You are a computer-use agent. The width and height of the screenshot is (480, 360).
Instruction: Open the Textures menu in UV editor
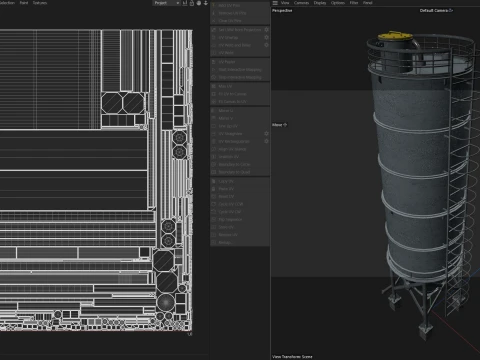coord(40,3)
